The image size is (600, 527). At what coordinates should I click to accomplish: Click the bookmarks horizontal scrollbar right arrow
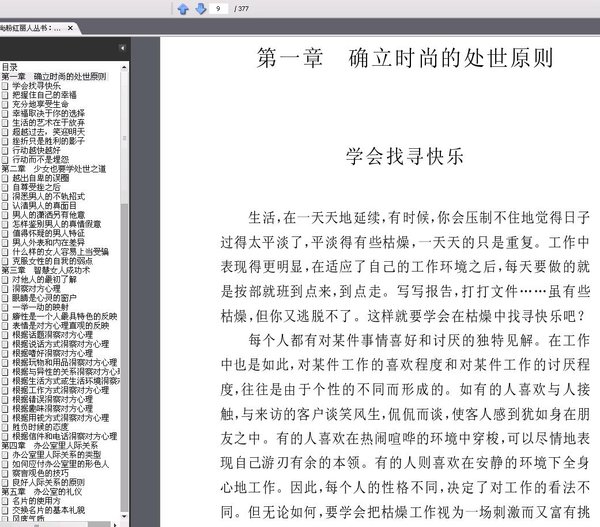[x=115, y=524]
